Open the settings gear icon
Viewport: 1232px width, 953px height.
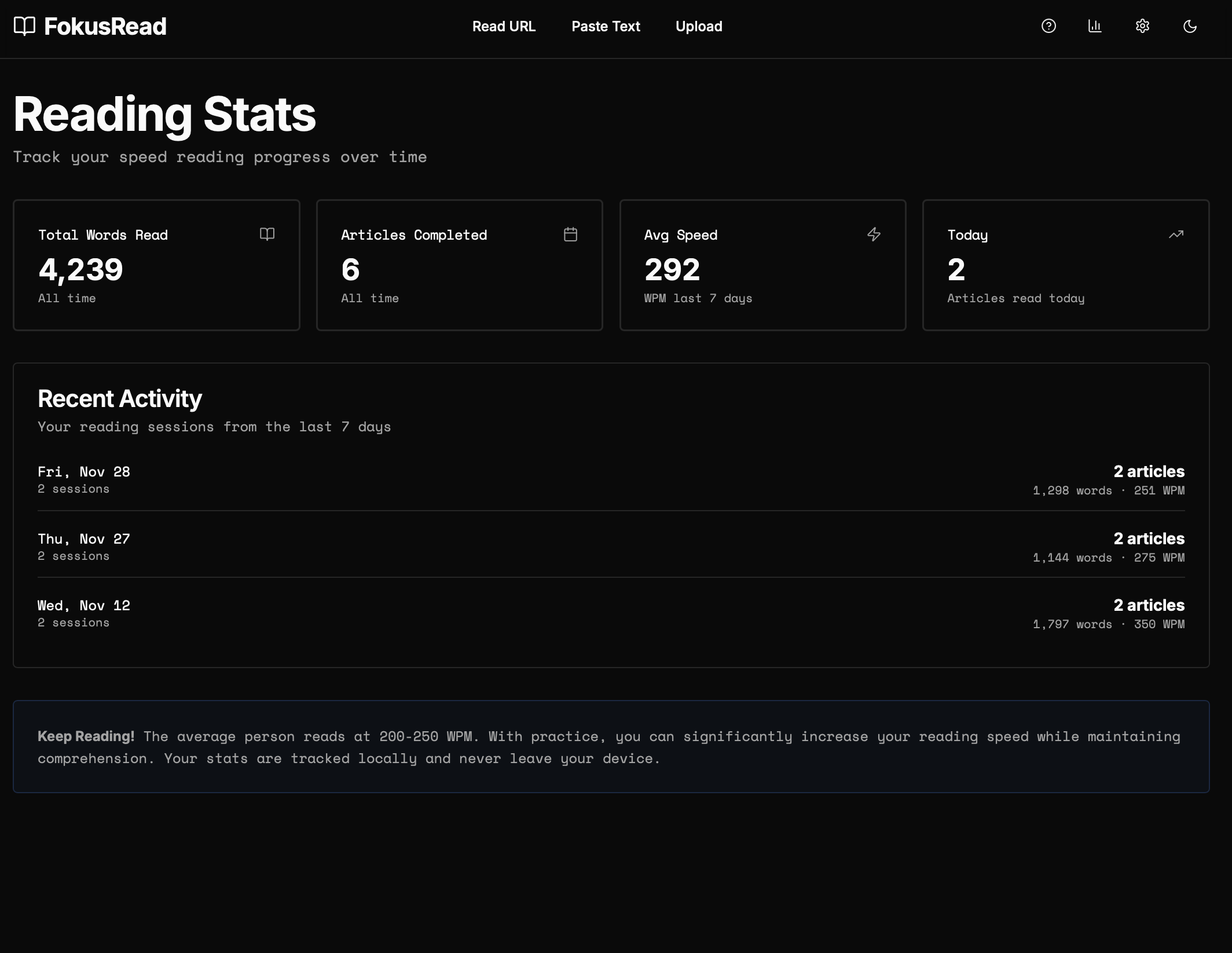click(1142, 26)
